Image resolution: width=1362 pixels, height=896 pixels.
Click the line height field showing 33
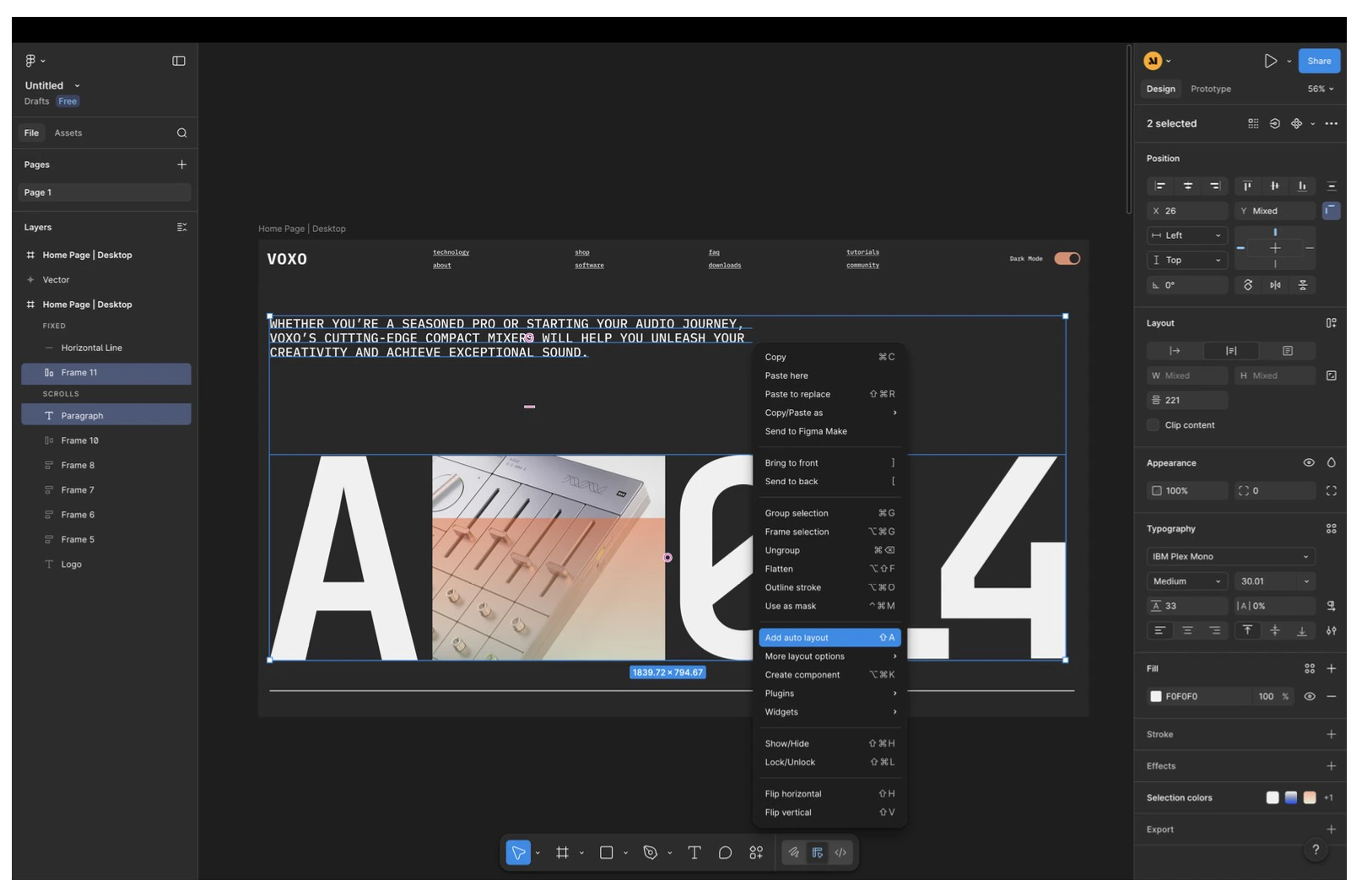(1186, 606)
